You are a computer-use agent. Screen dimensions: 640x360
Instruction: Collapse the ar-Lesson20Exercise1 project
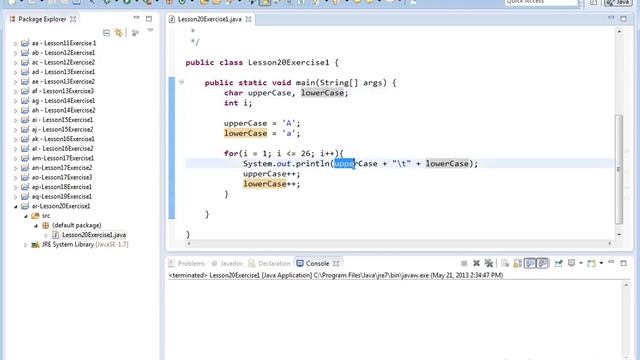pos(16,207)
